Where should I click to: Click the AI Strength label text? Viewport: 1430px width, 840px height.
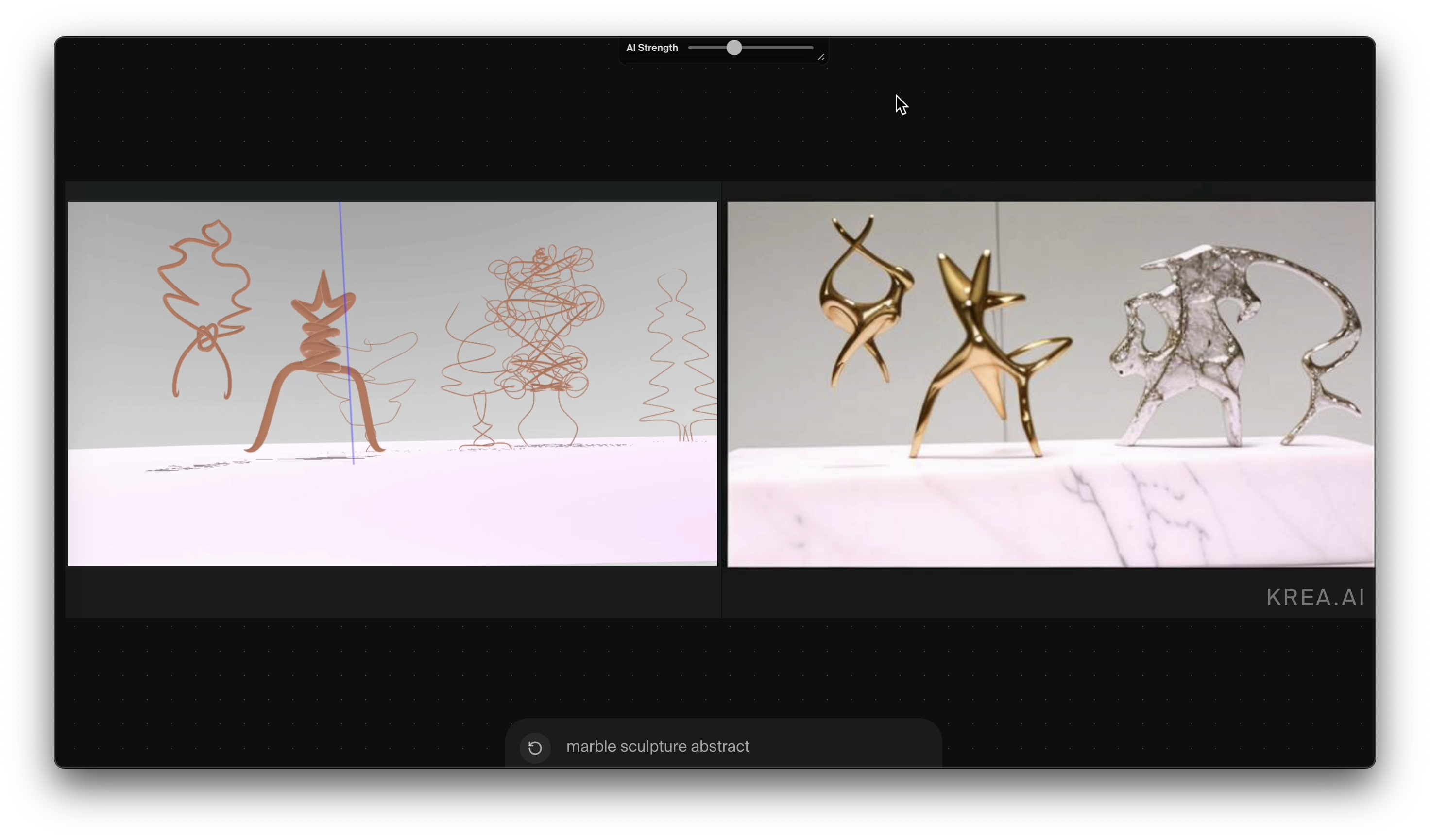[x=651, y=48]
